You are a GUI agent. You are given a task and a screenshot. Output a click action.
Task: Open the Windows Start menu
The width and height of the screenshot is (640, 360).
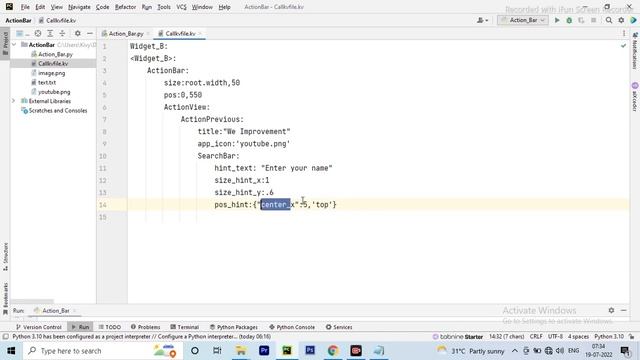pyautogui.click(x=11, y=351)
